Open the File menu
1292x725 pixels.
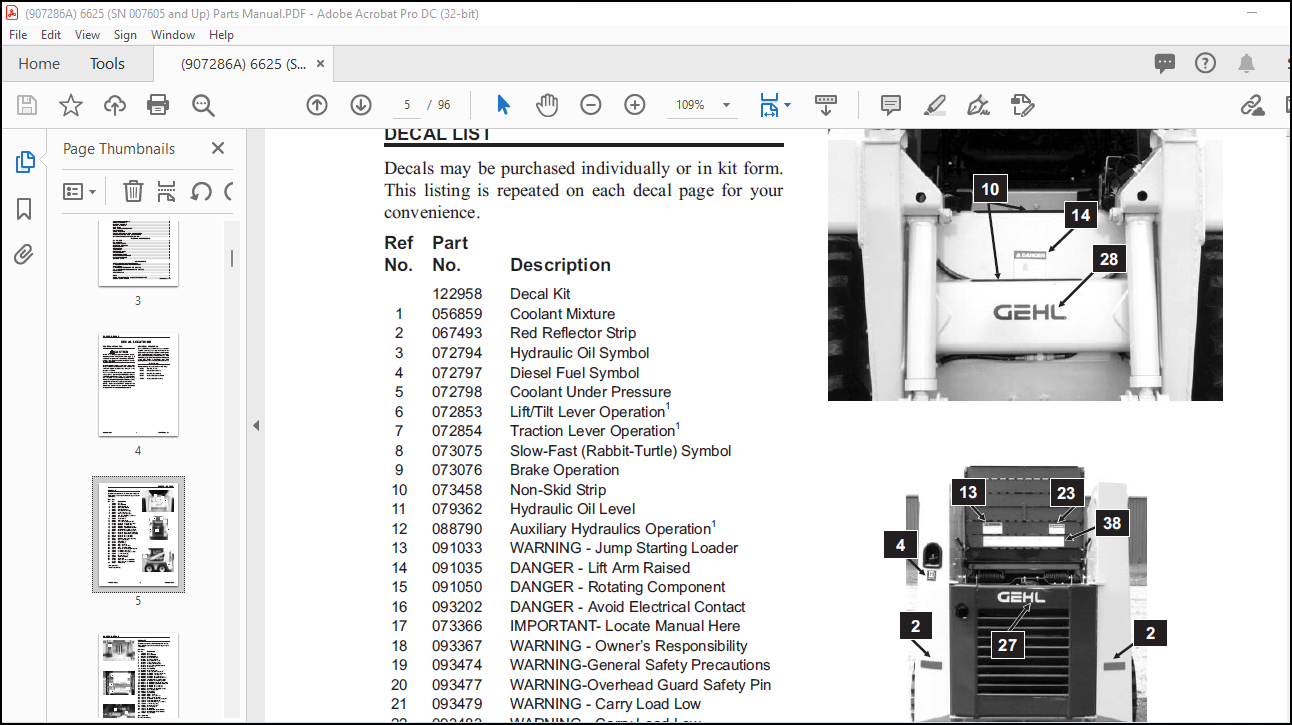[18, 34]
